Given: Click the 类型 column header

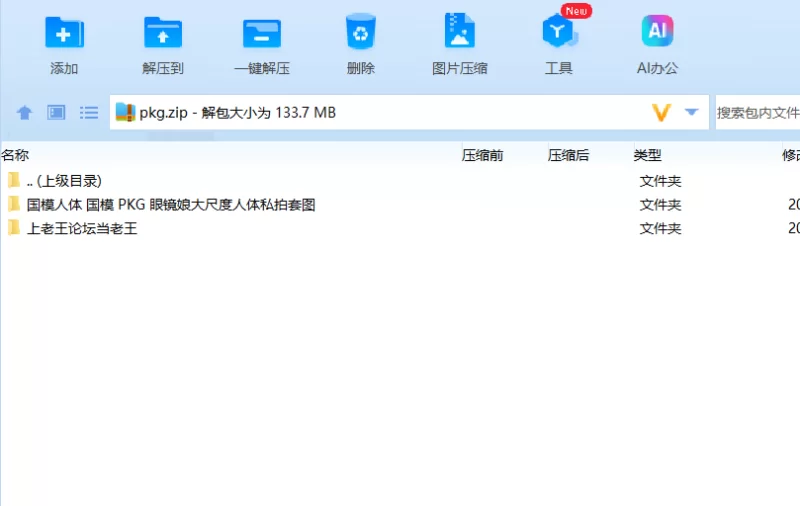Looking at the screenshot, I should tap(647, 155).
